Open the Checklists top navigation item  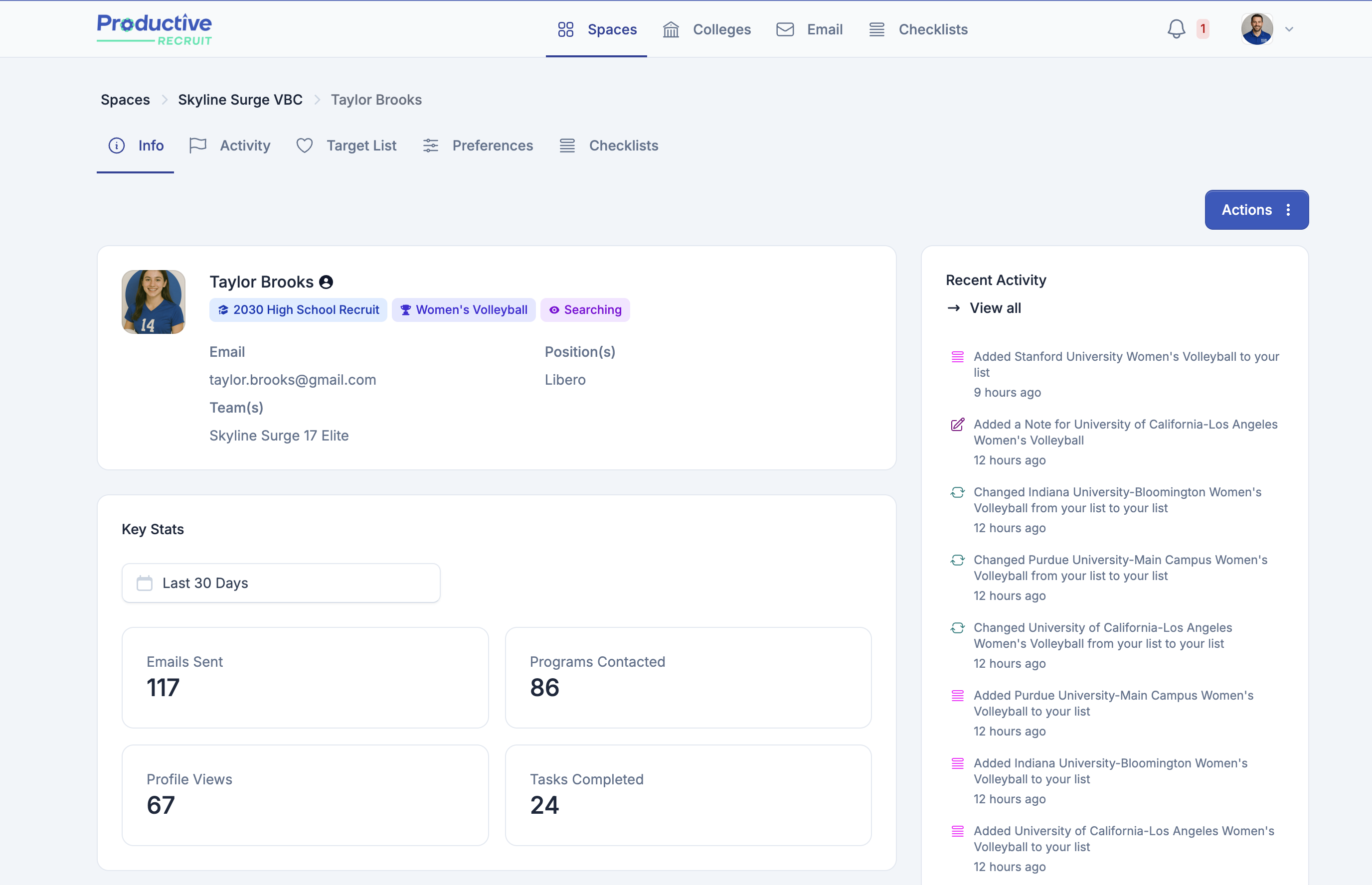pyautogui.click(x=918, y=29)
